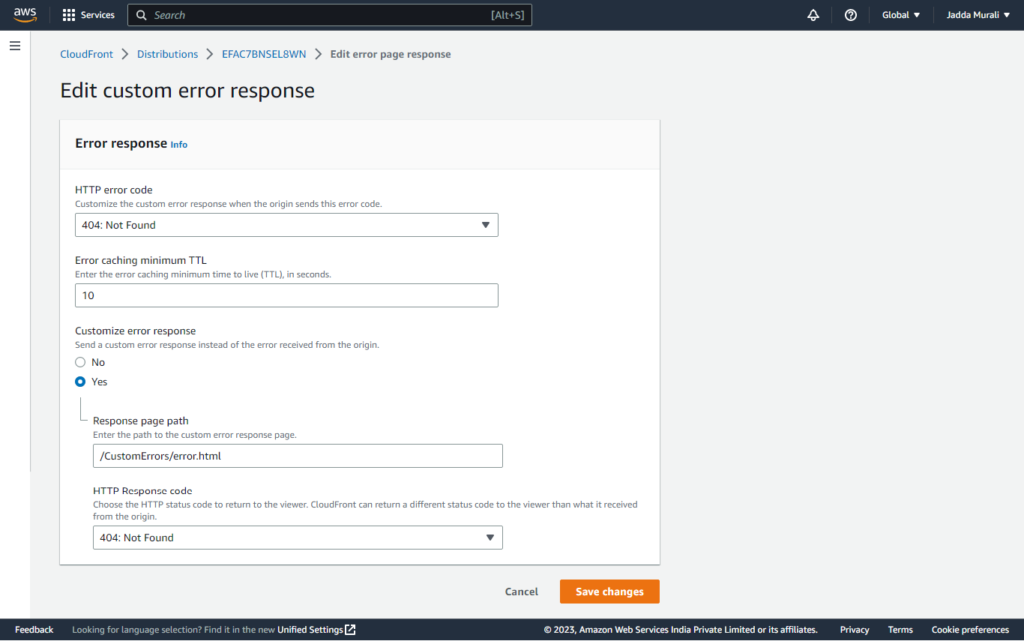
Task: Open the Privacy footer link
Action: click(854, 630)
